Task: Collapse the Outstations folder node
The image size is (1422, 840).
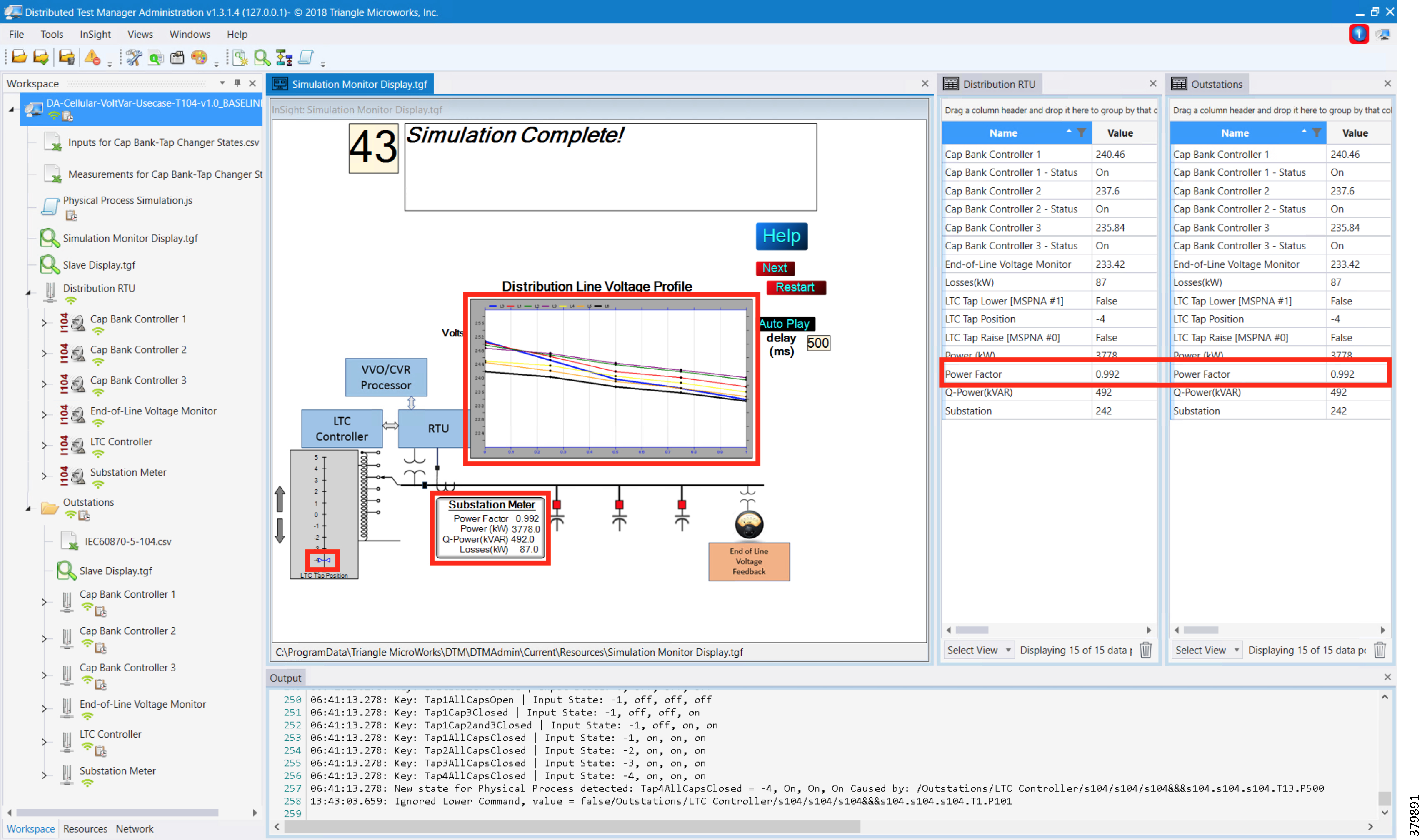Action: 28,508
